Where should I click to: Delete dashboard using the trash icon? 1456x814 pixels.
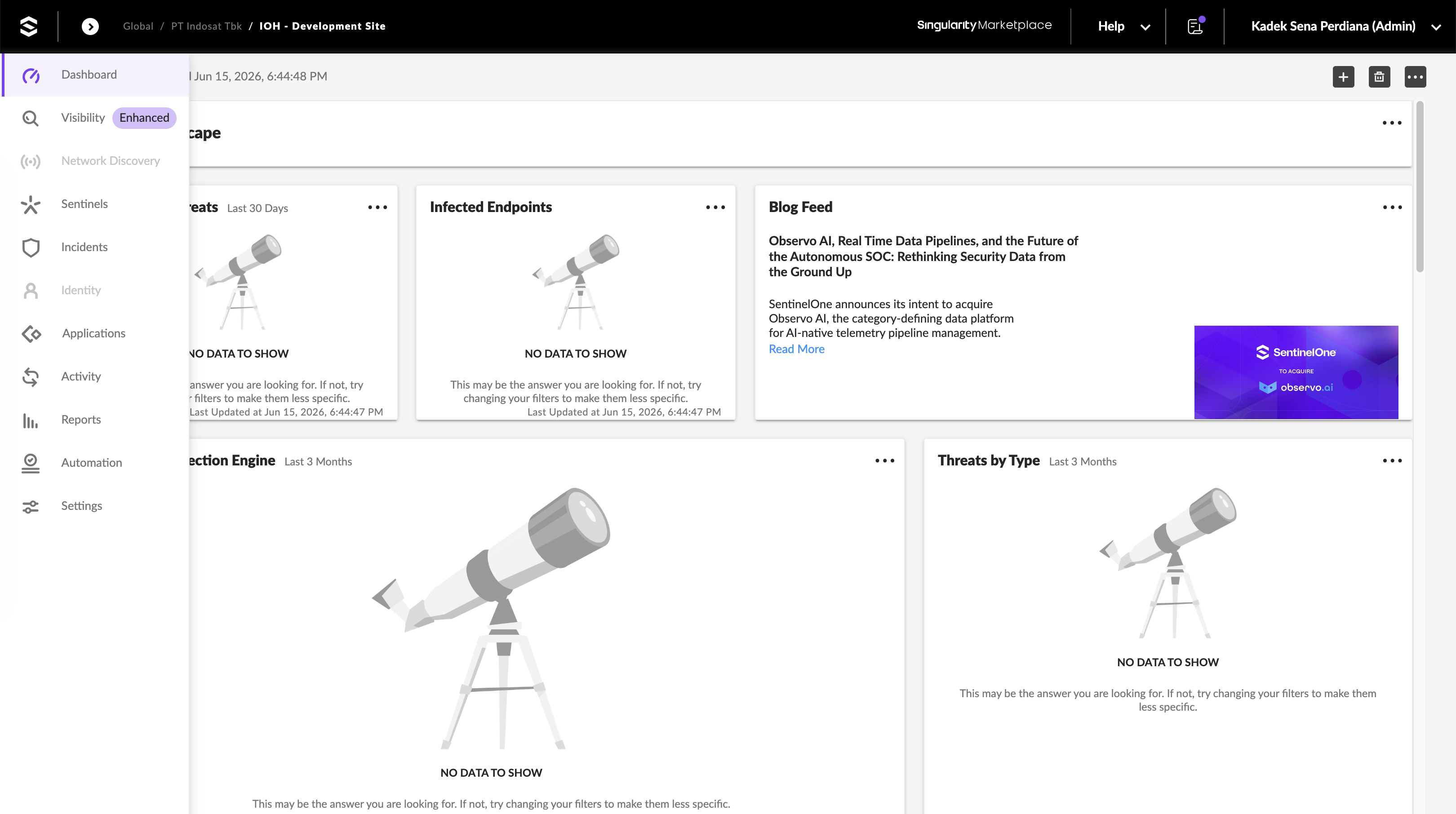[x=1379, y=77]
